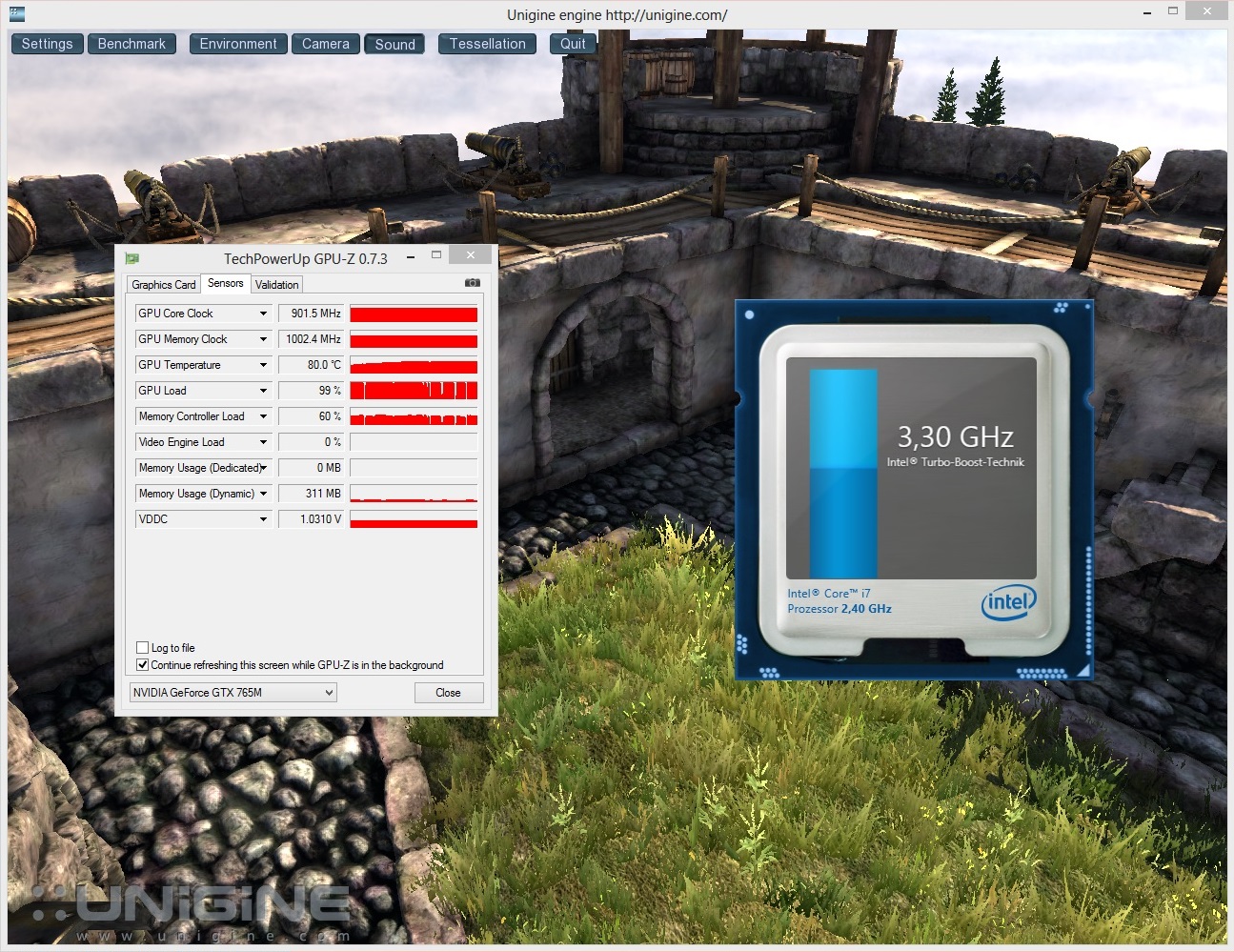Open the Camera menu button
Screen dimensions: 1234x952
(x=326, y=44)
